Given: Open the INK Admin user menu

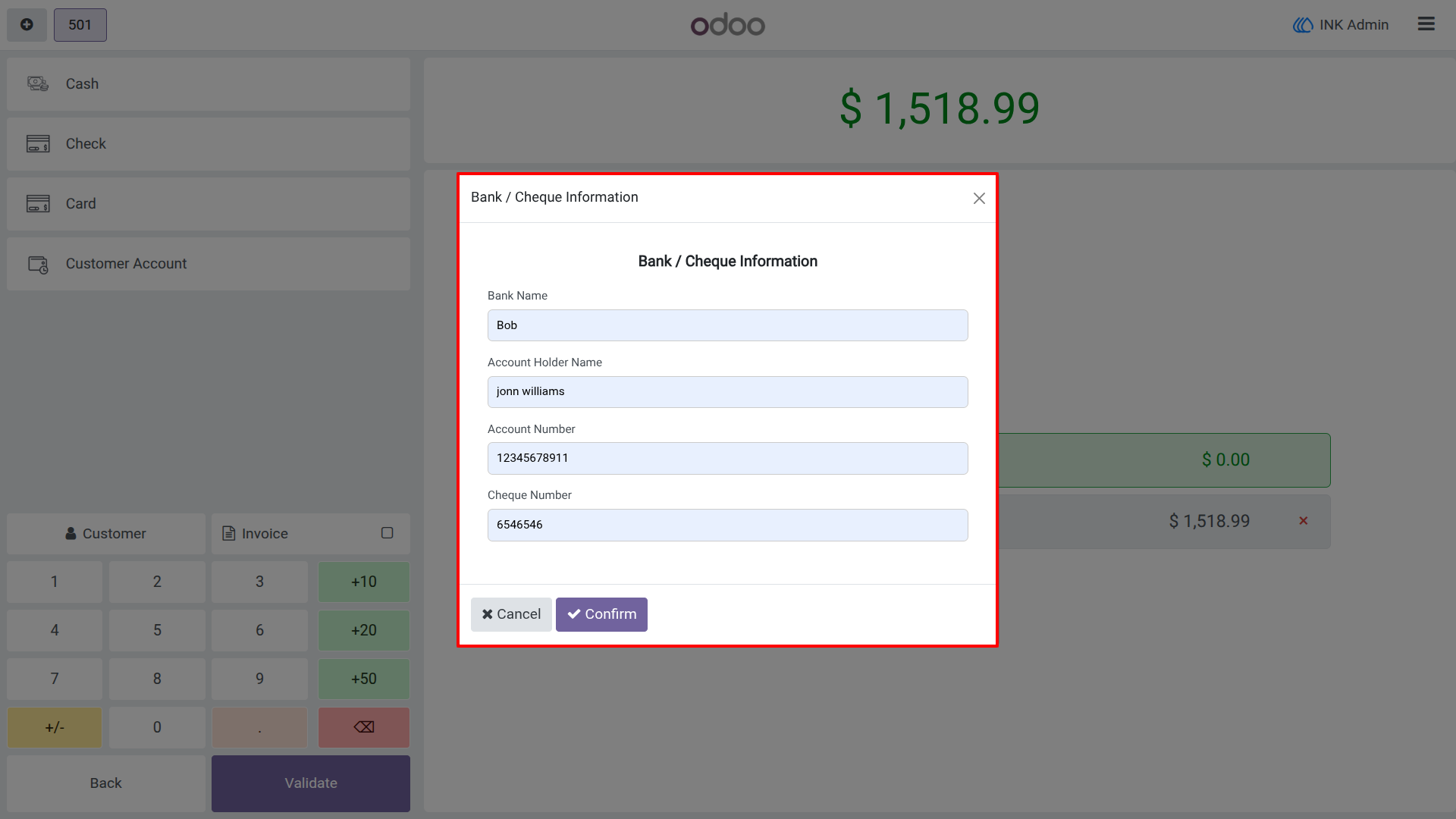Looking at the screenshot, I should pos(1341,25).
